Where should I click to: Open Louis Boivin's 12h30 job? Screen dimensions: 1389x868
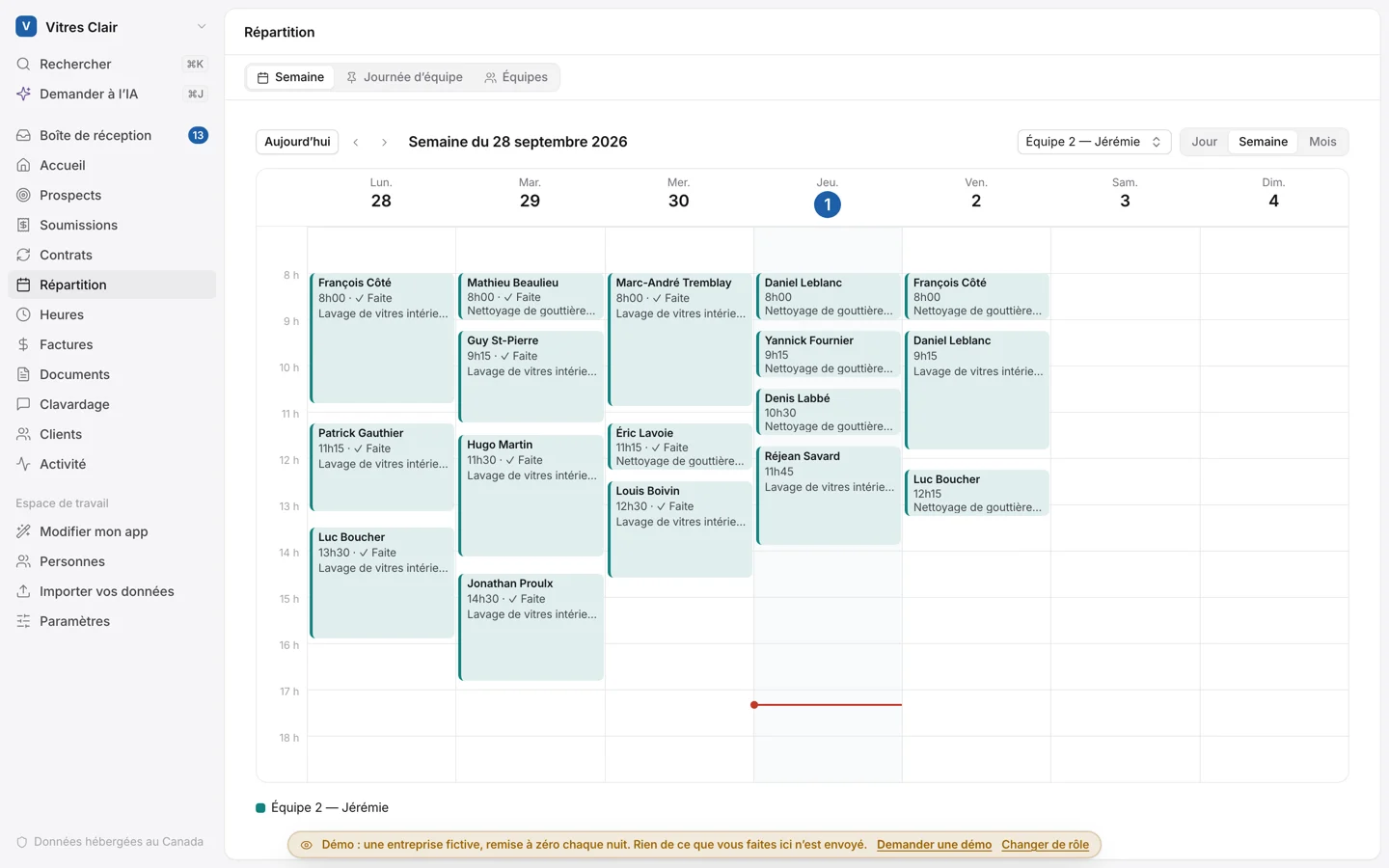pos(680,529)
